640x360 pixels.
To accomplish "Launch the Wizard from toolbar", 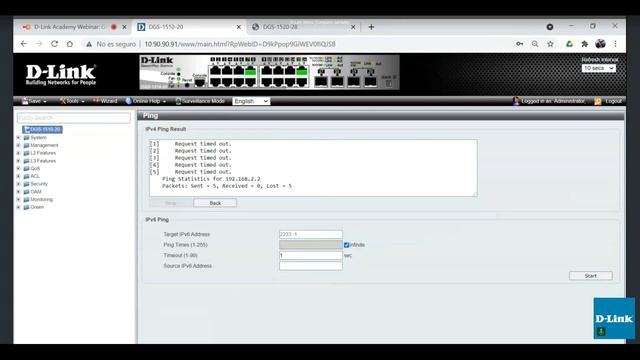I will tap(105, 101).
